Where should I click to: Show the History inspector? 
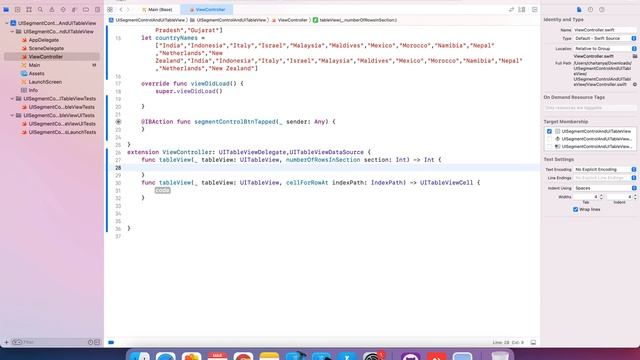[590, 9]
